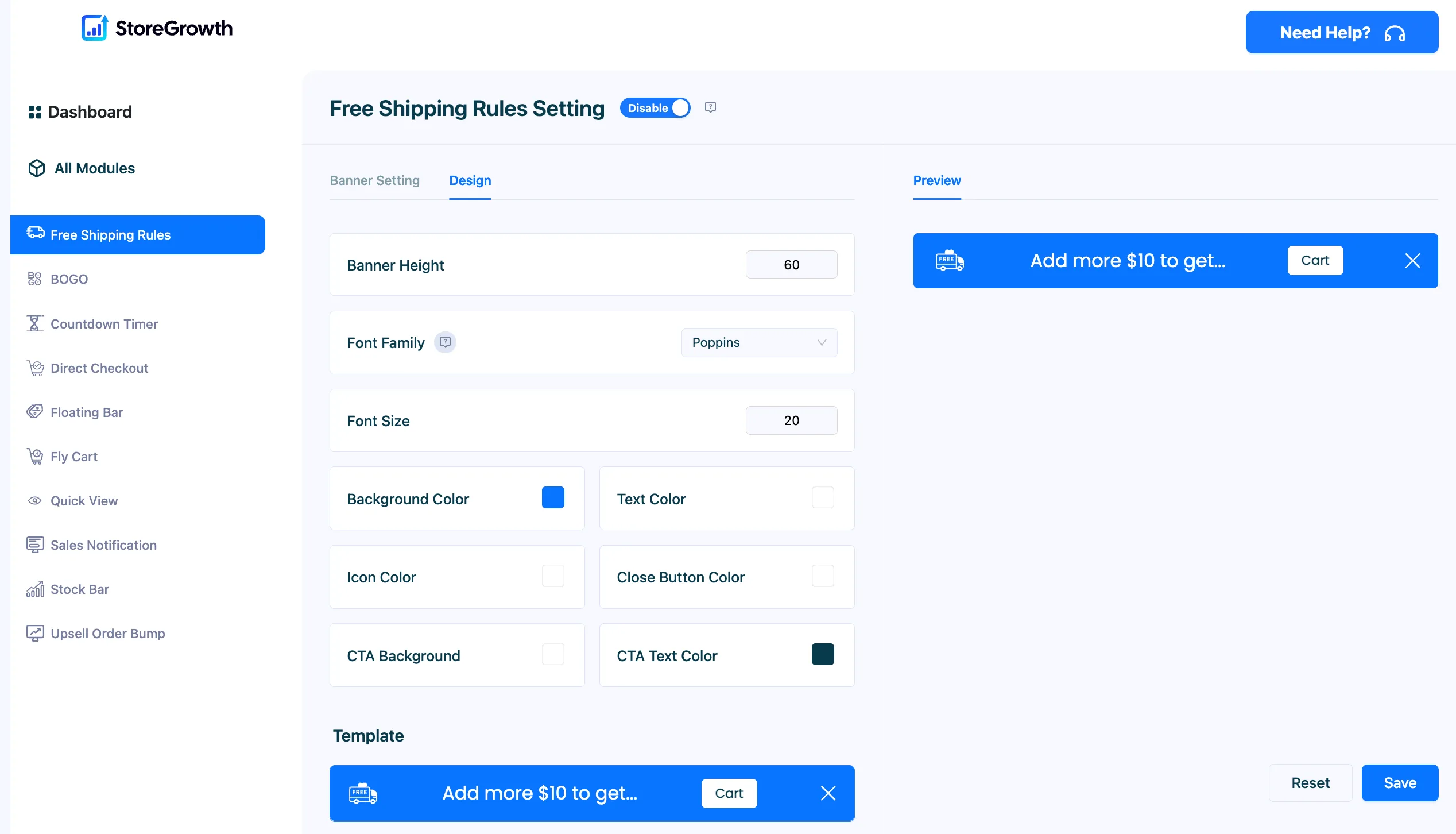The height and width of the screenshot is (834, 1456).
Task: Click help icon beside the Disable toggle
Action: tap(710, 107)
